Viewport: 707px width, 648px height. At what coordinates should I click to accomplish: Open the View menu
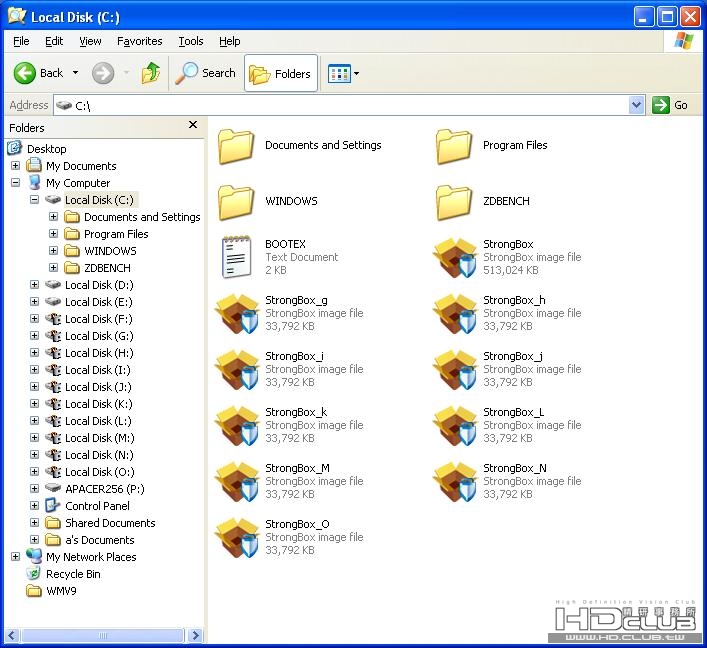point(90,41)
